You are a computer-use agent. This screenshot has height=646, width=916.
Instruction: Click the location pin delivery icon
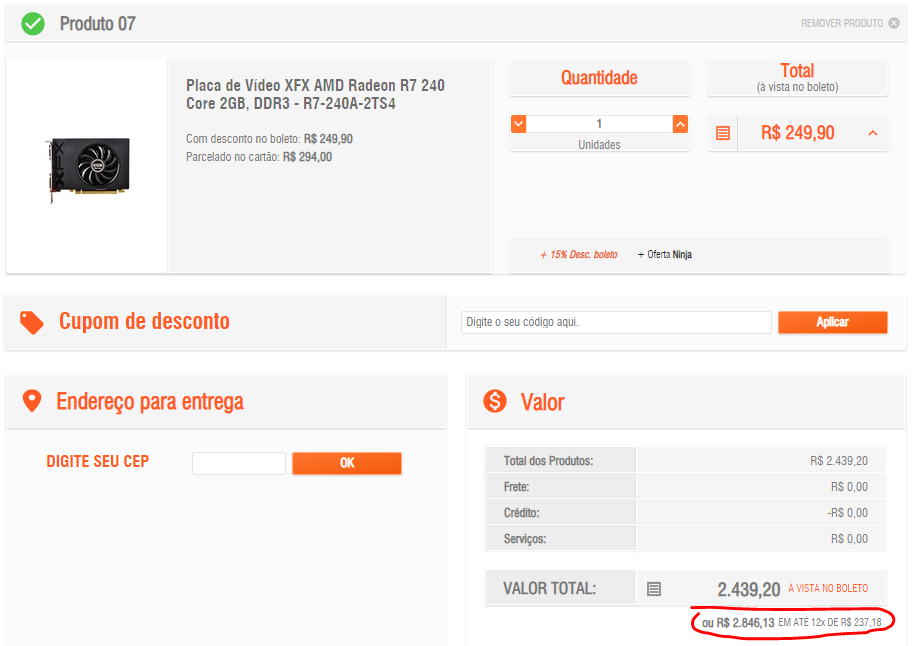pyautogui.click(x=32, y=401)
